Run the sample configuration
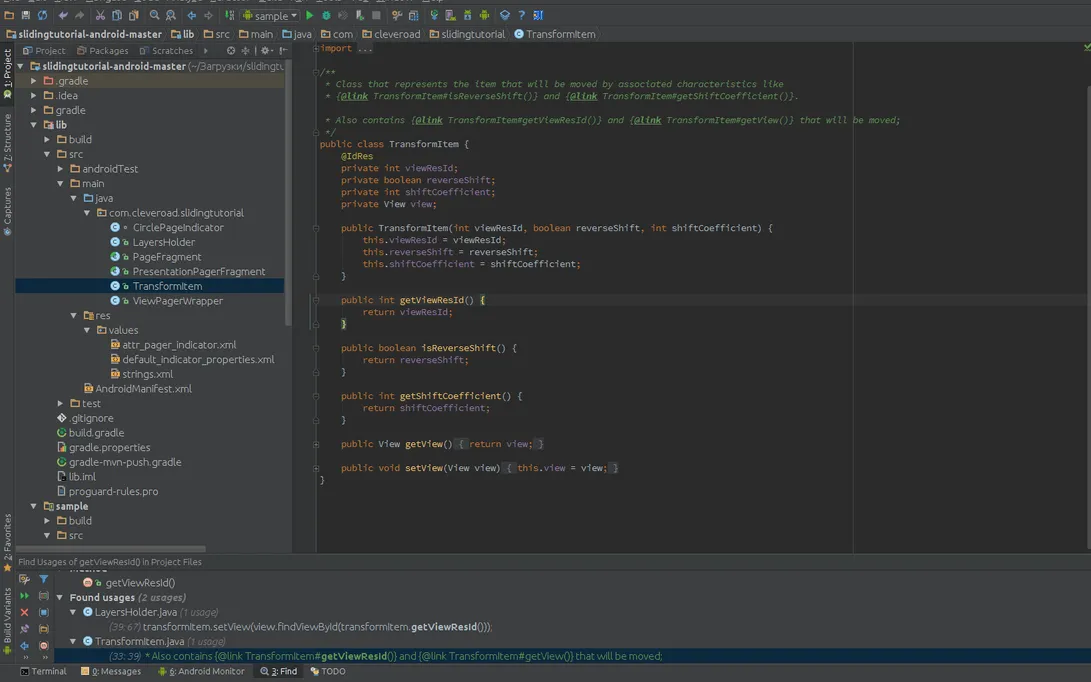 coord(309,15)
